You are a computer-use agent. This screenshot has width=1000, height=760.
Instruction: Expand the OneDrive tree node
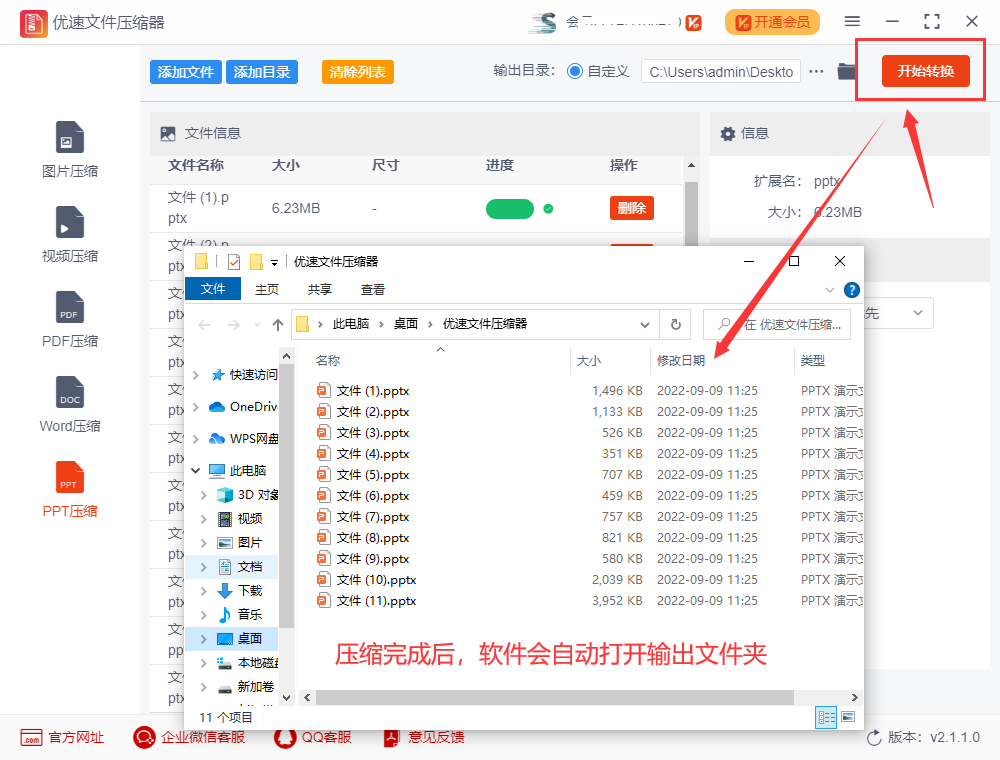196,407
